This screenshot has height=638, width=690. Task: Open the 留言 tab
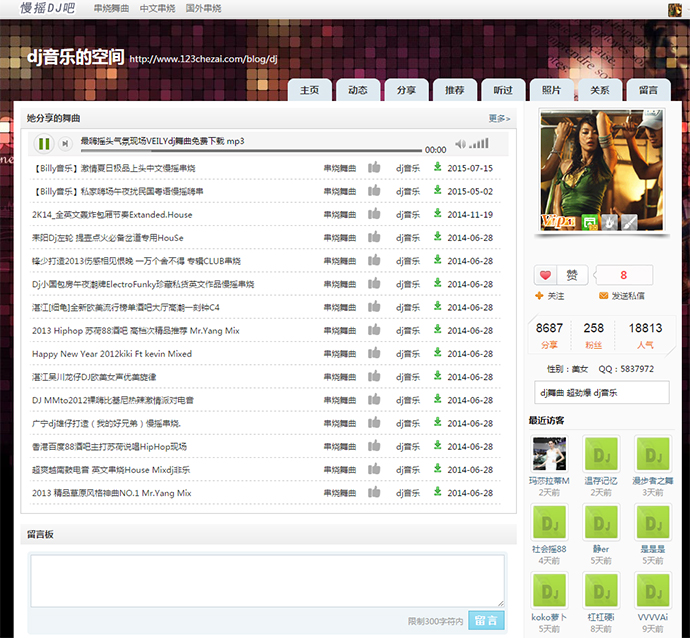tap(648, 90)
